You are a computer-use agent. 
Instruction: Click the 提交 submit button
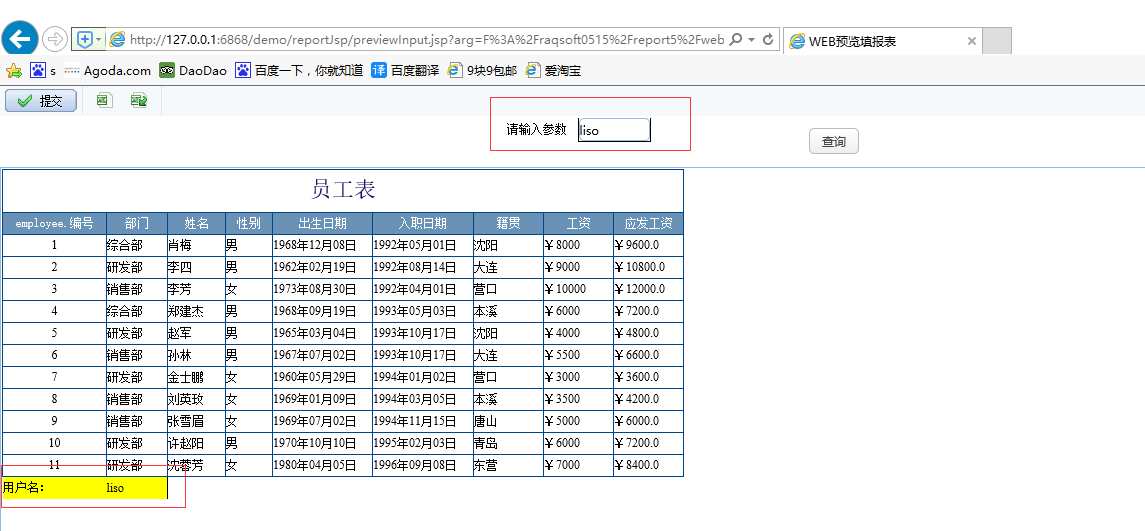point(41,101)
